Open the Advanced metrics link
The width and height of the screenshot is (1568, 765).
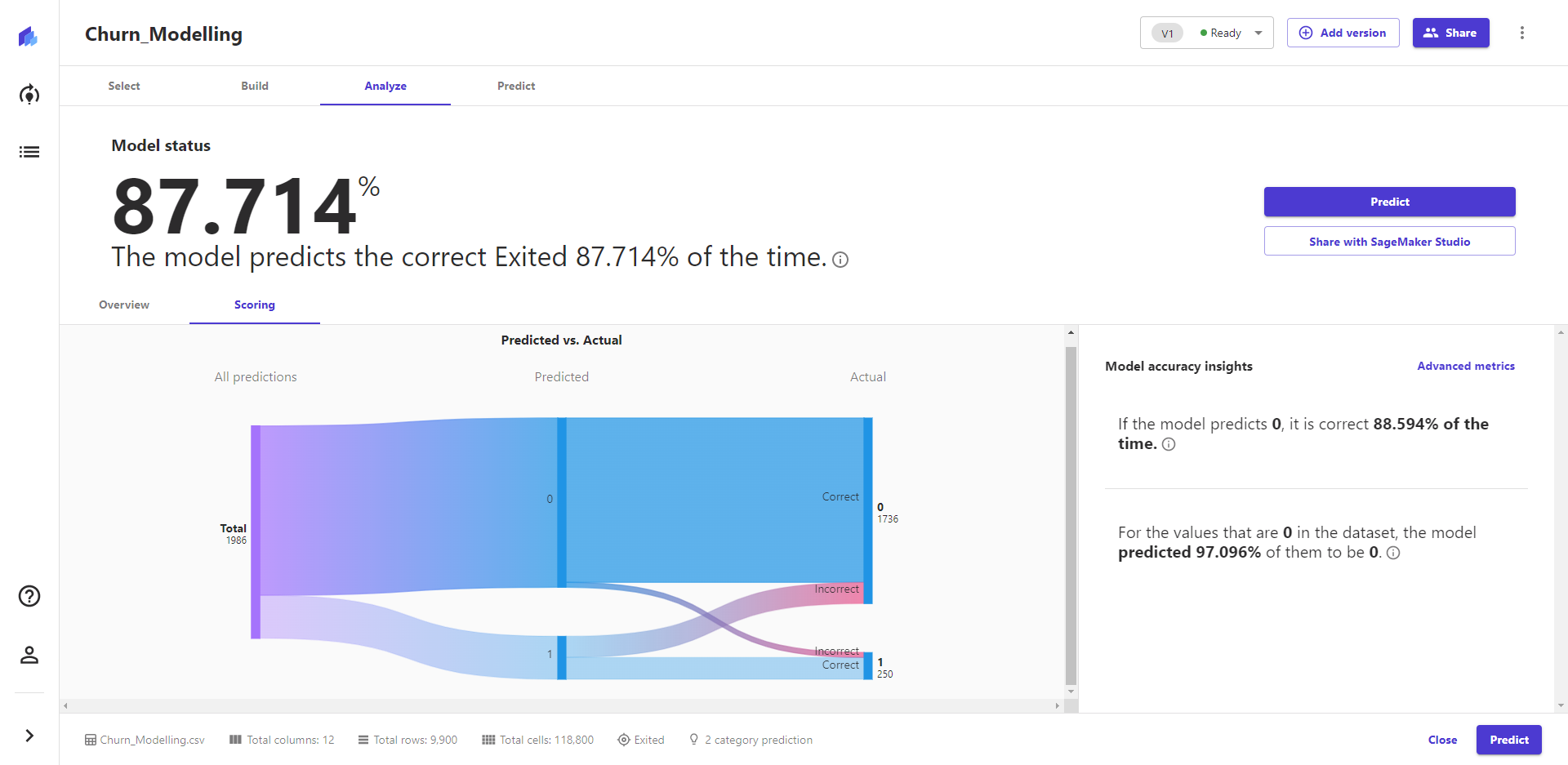(x=1465, y=366)
